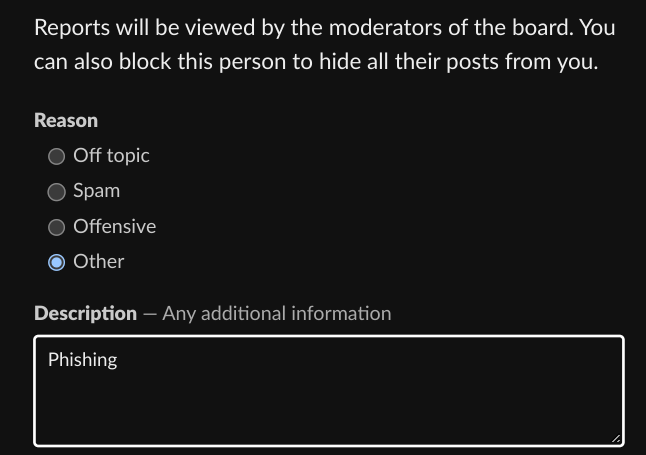Click the "Offensive" option label
Screen dimensions: 646x455
click(x=115, y=227)
